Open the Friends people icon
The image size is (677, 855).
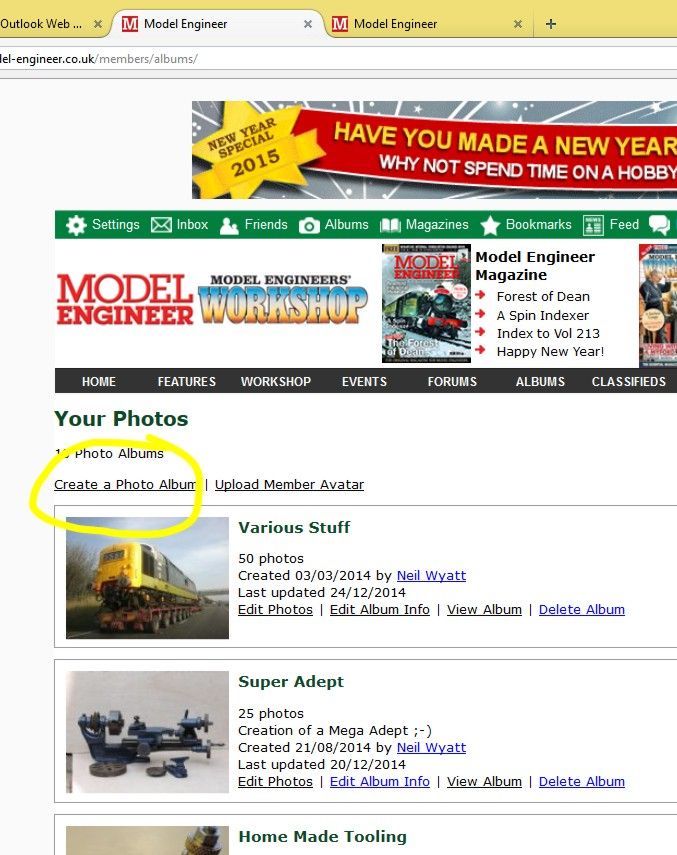click(229, 225)
